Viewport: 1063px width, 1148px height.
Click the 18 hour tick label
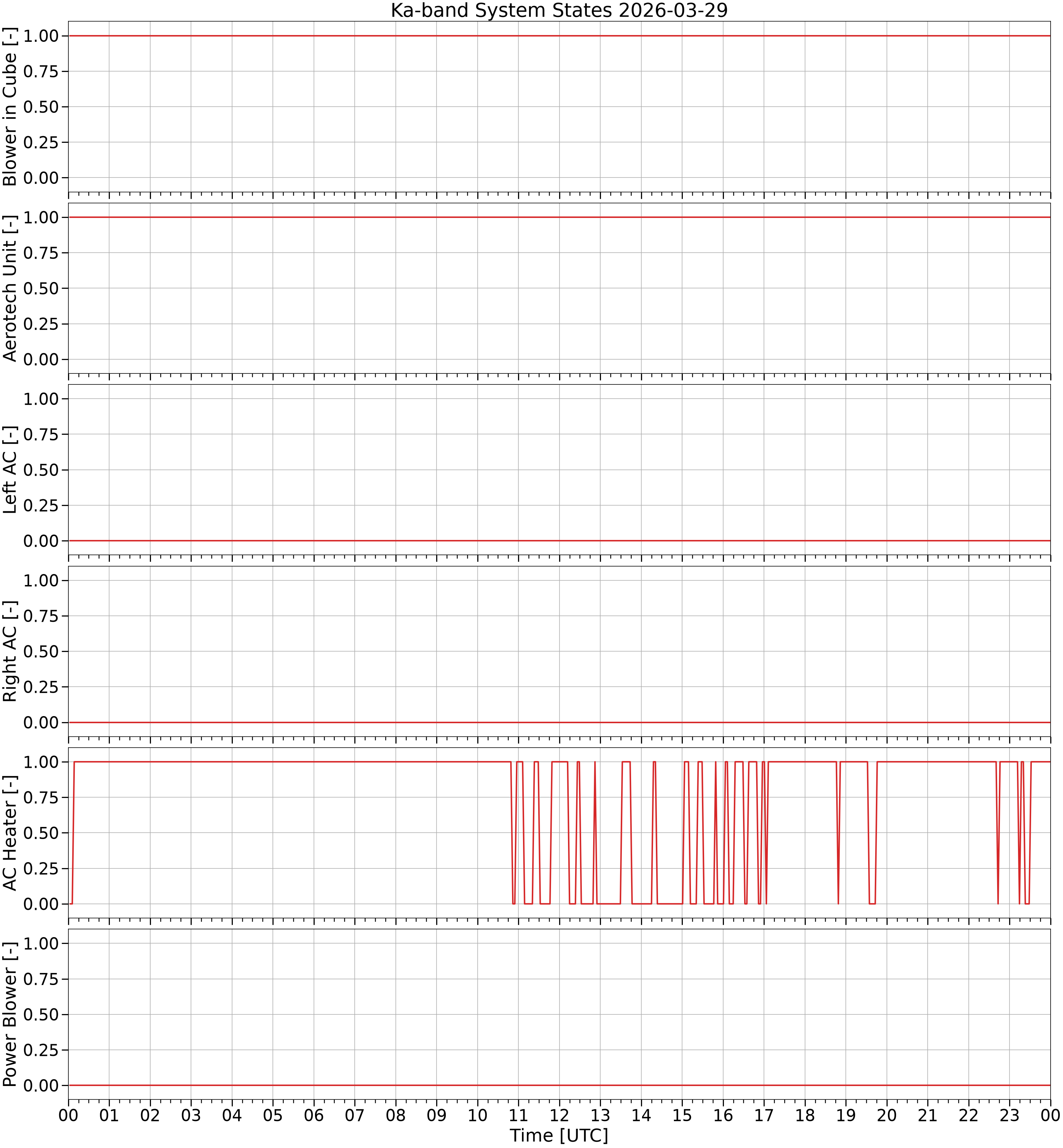pos(805,1116)
